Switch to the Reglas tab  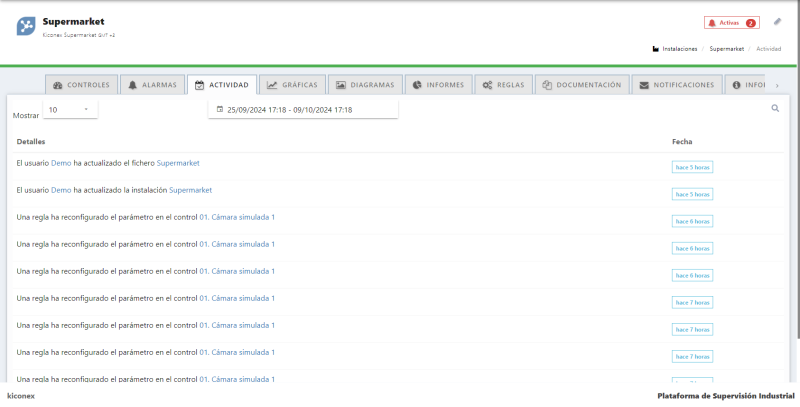tap(503, 85)
